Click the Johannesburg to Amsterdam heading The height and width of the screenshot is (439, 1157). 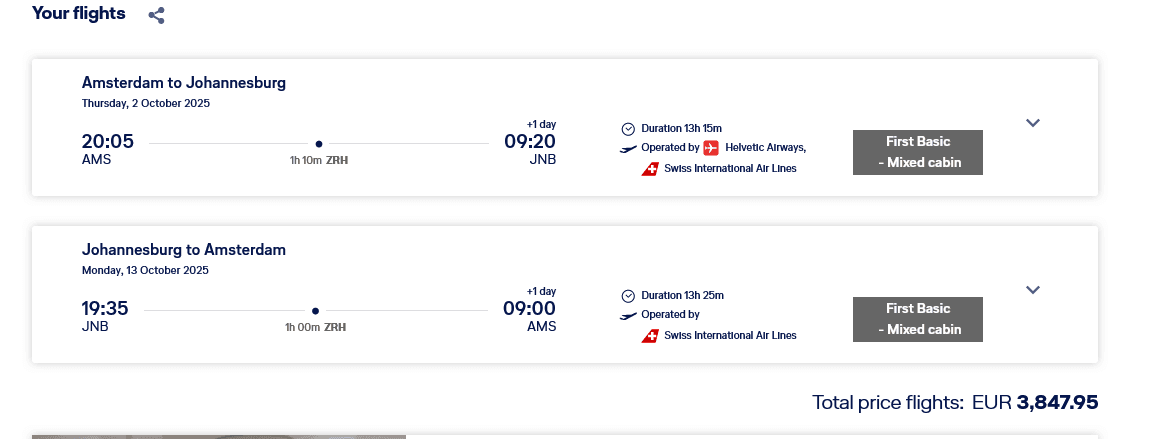pyautogui.click(x=184, y=250)
